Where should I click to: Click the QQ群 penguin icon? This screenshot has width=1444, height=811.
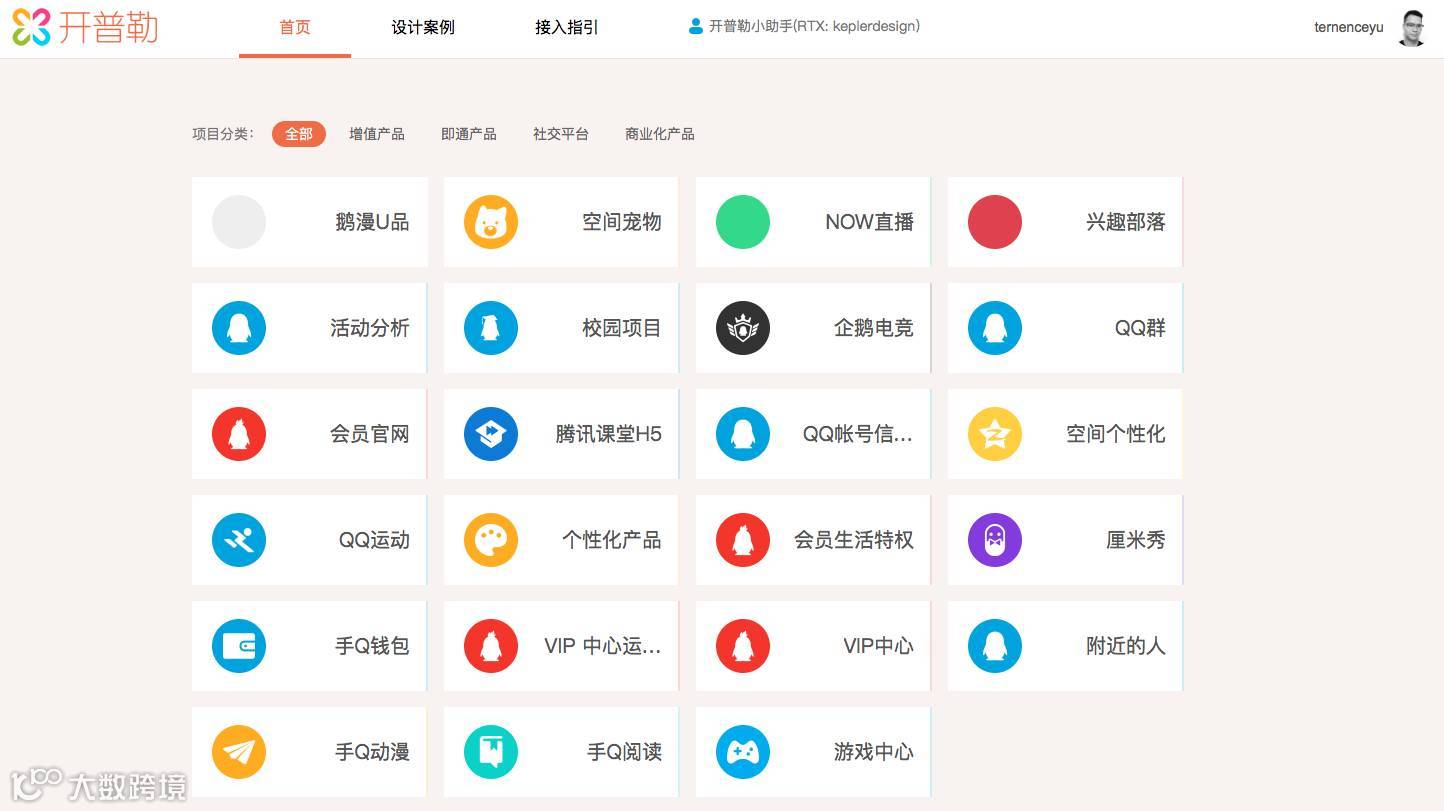(995, 328)
